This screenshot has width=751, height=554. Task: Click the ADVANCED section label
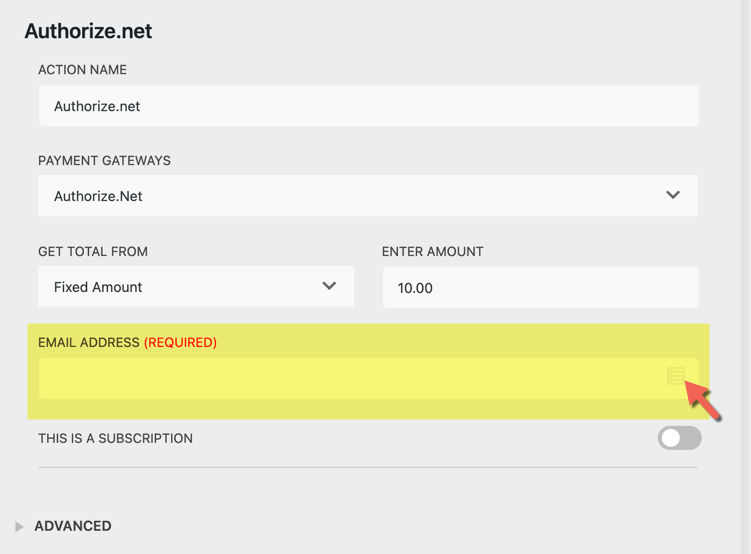(73, 526)
